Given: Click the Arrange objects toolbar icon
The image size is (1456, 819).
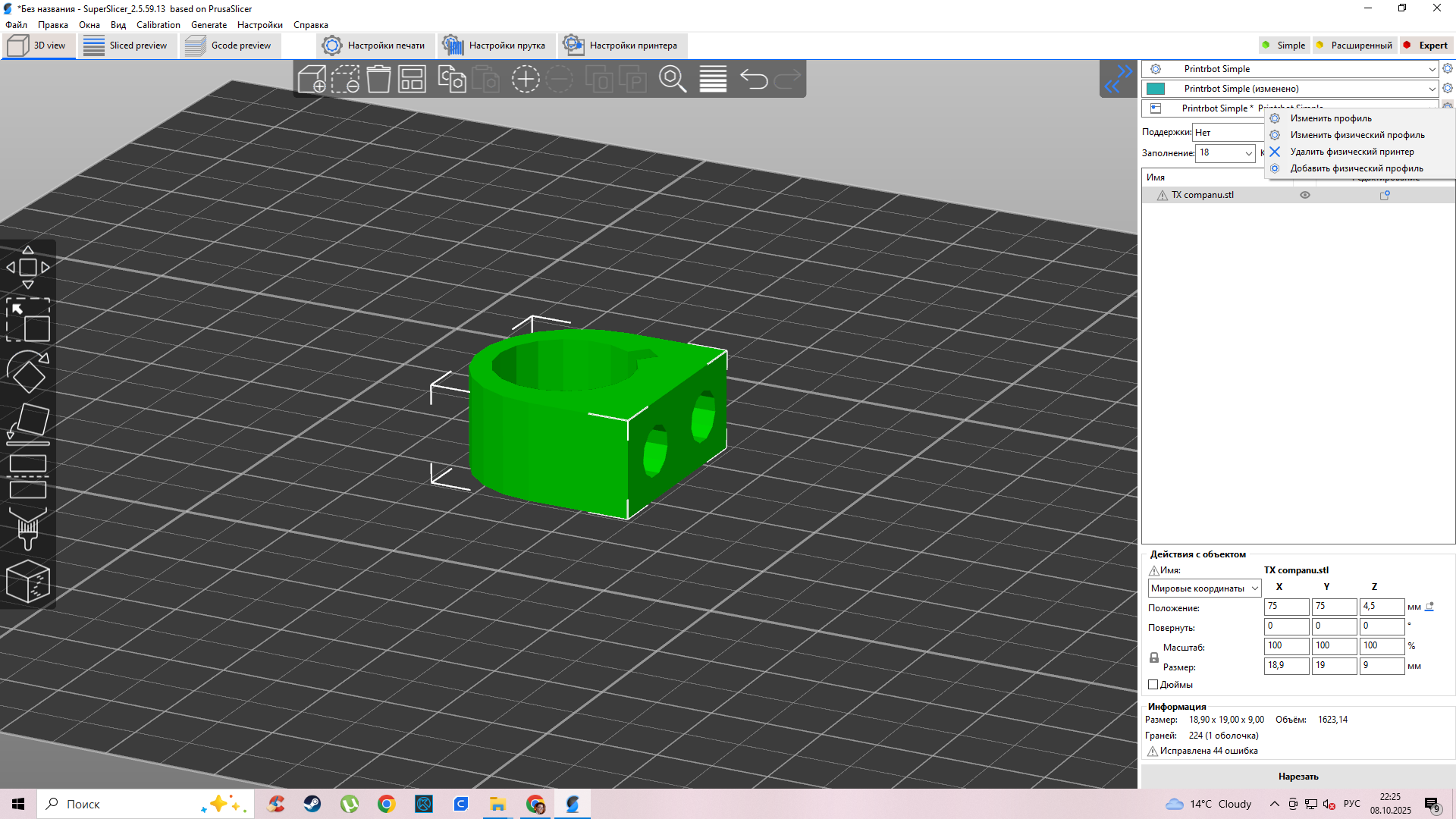Looking at the screenshot, I should point(412,79).
